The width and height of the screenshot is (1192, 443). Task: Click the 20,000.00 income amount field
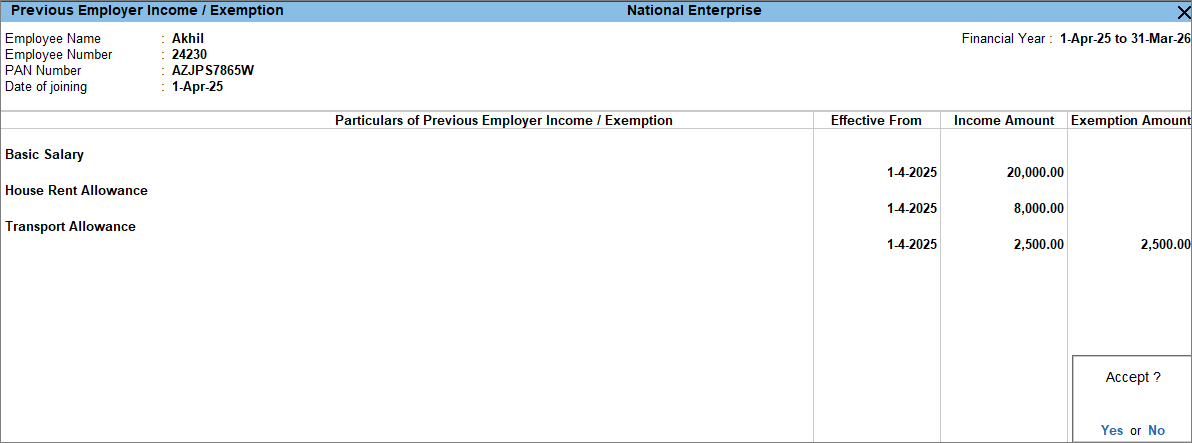[1035, 173]
